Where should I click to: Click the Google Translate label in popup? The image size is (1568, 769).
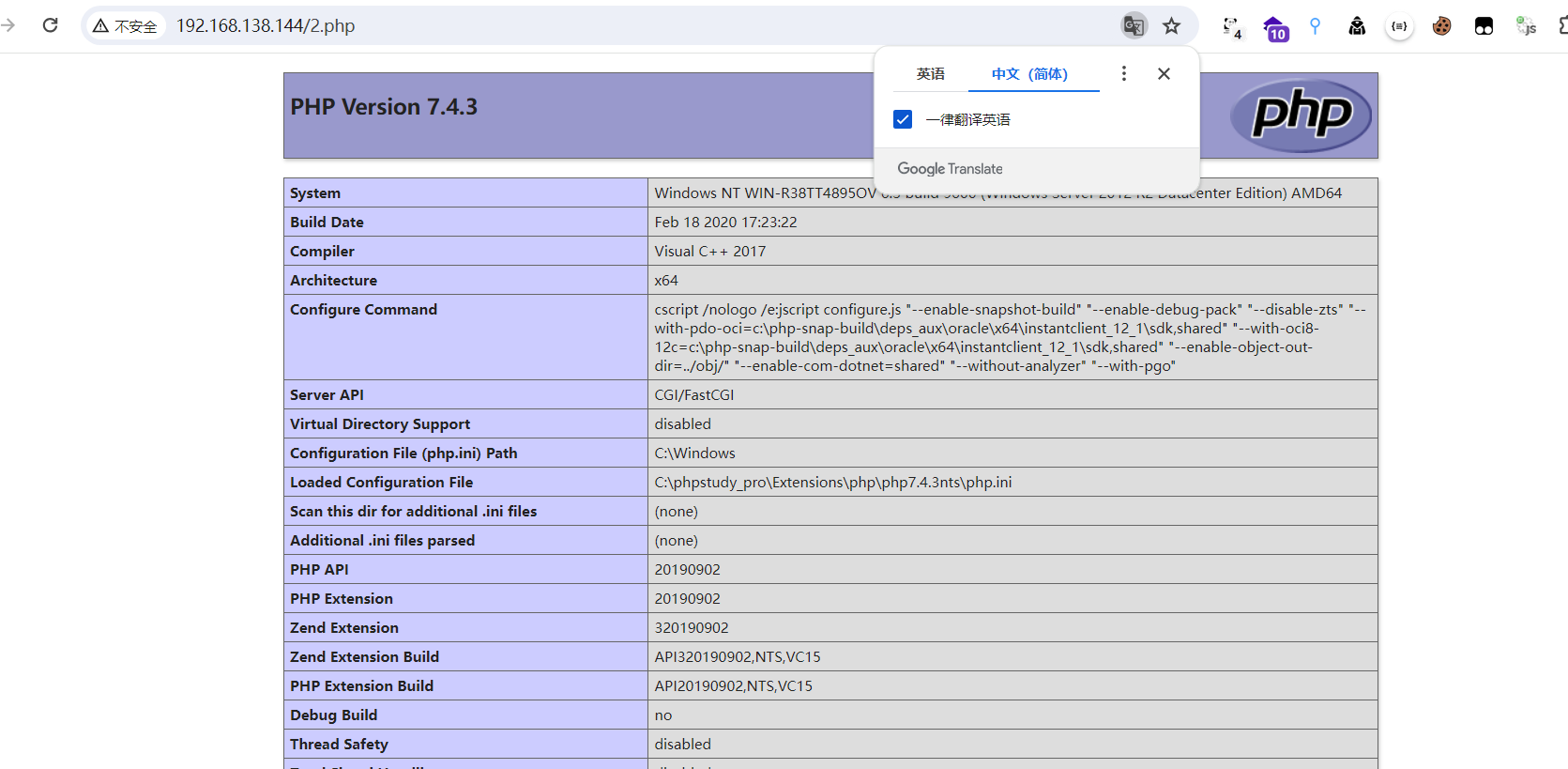click(x=950, y=169)
